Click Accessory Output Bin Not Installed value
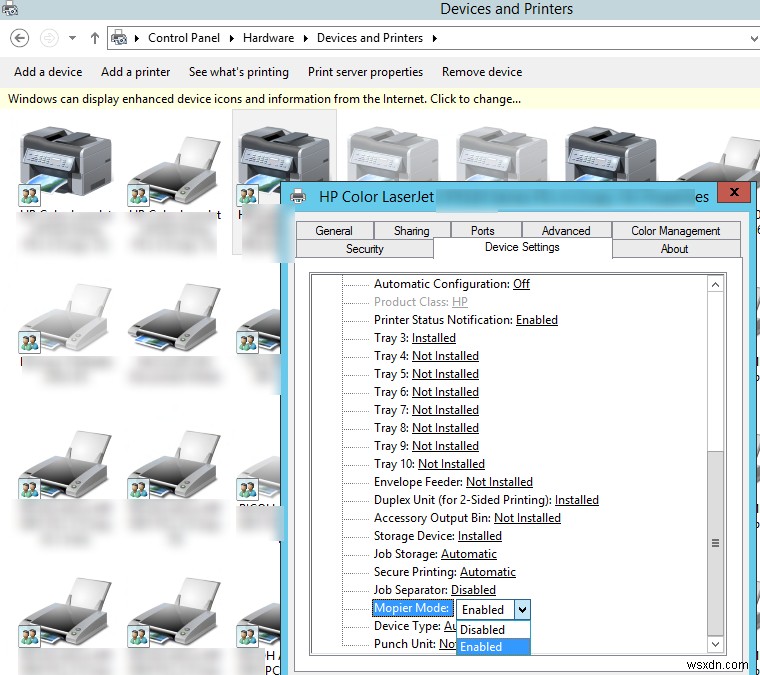This screenshot has width=760, height=675. click(x=527, y=518)
